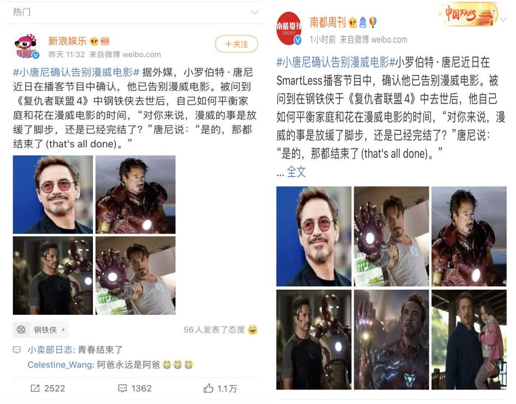Open the 南都周刊 account name
The width and height of the screenshot is (516, 404).
328,22
